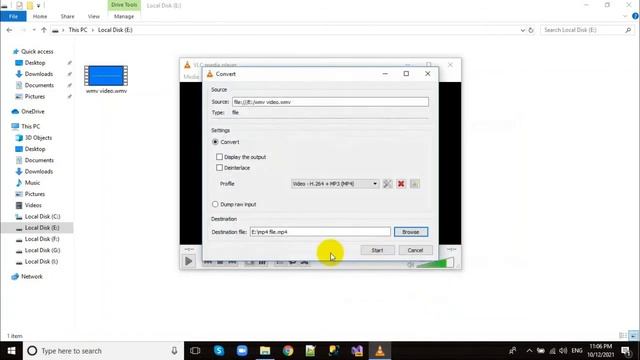
Task: Adjust the VLC green volume slider
Action: (435, 262)
